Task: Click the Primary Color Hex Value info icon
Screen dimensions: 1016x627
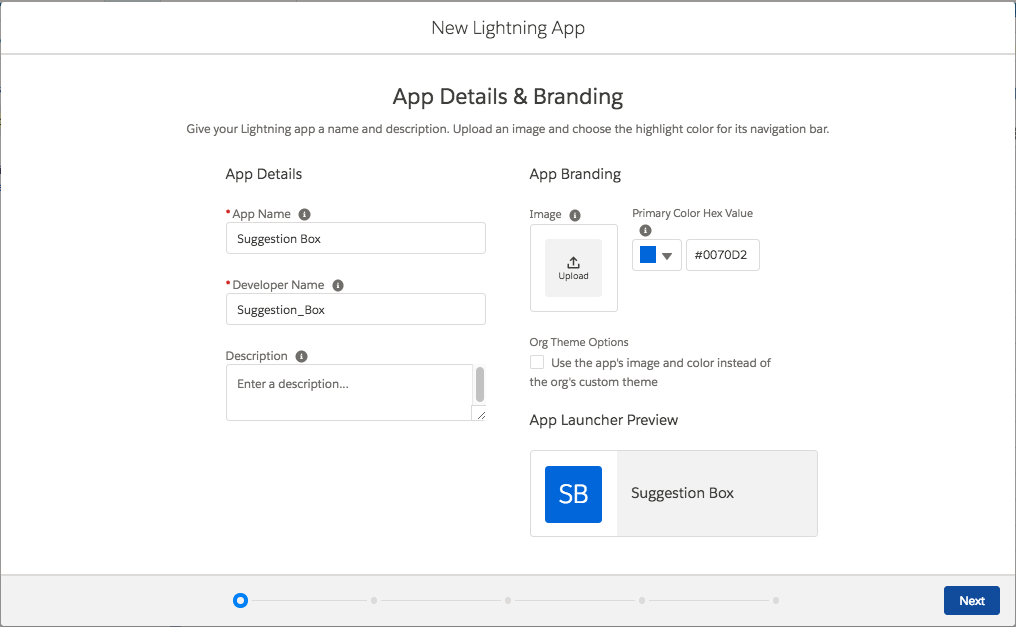Action: 644,229
